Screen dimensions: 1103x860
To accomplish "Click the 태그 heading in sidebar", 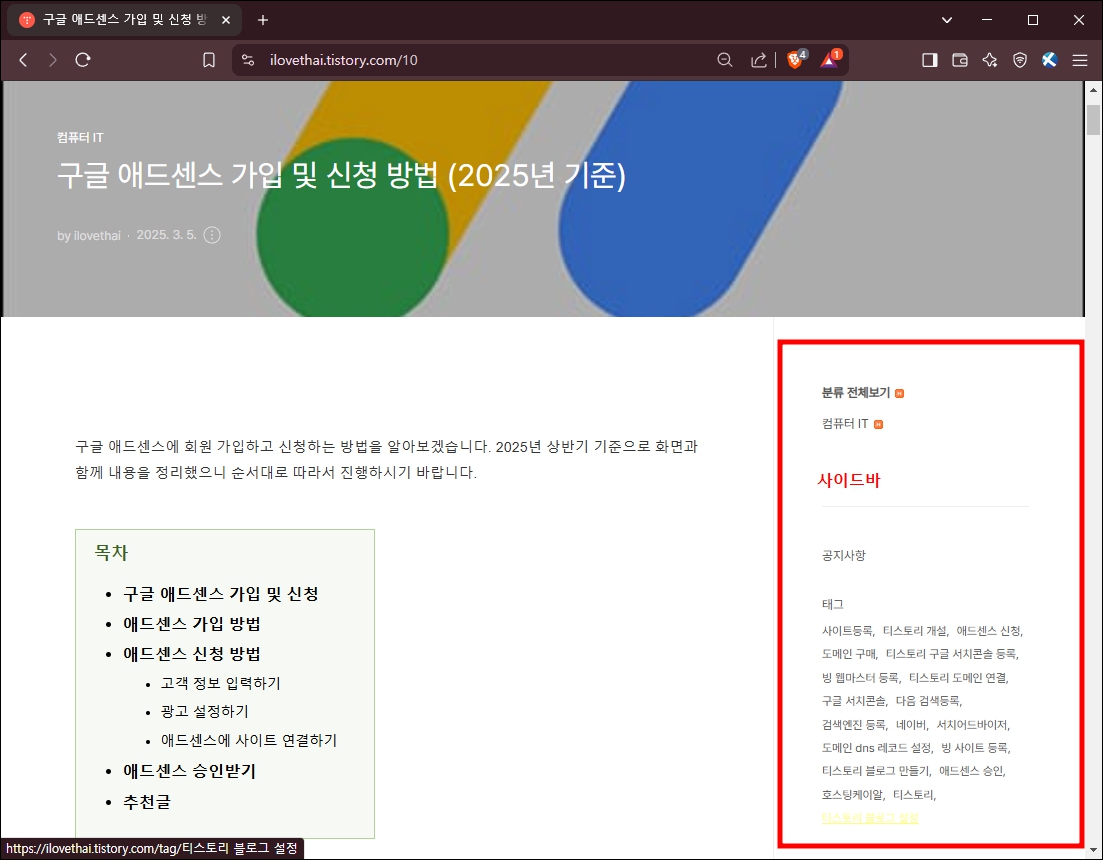I will click(832, 605).
